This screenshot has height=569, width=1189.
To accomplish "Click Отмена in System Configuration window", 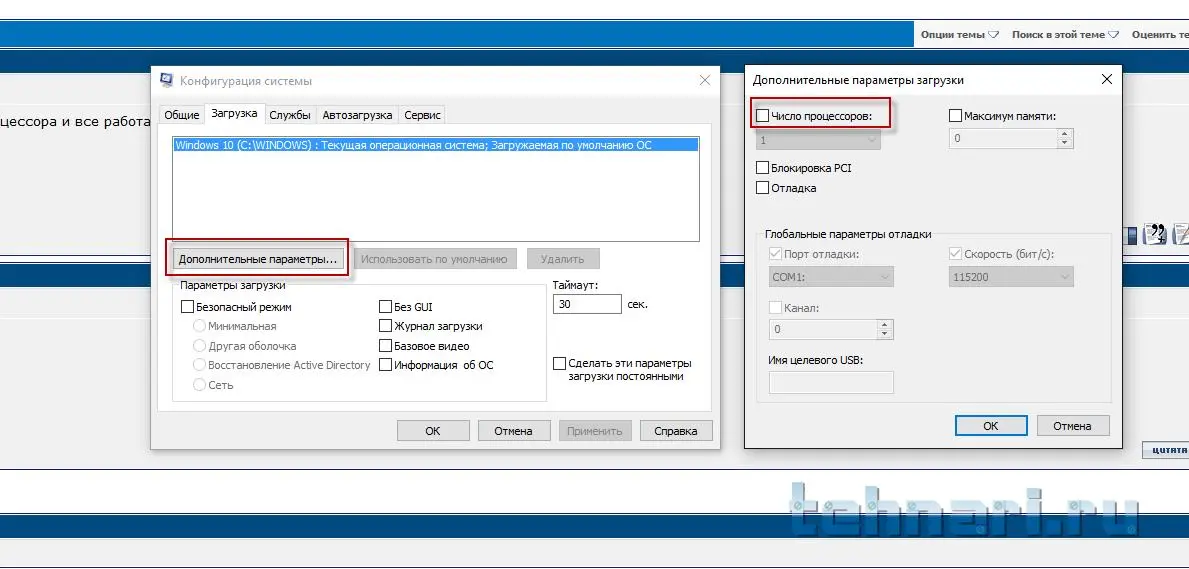I will click(x=513, y=431).
